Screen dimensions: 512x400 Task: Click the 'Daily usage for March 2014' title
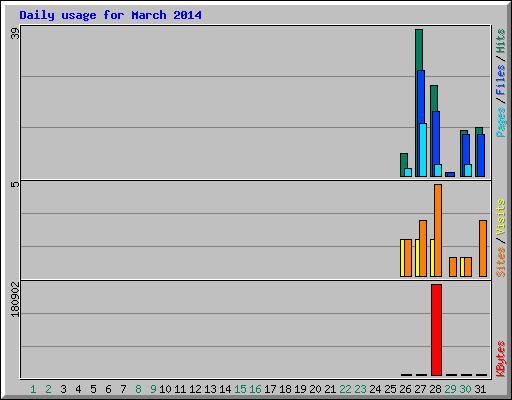[x=110, y=15]
